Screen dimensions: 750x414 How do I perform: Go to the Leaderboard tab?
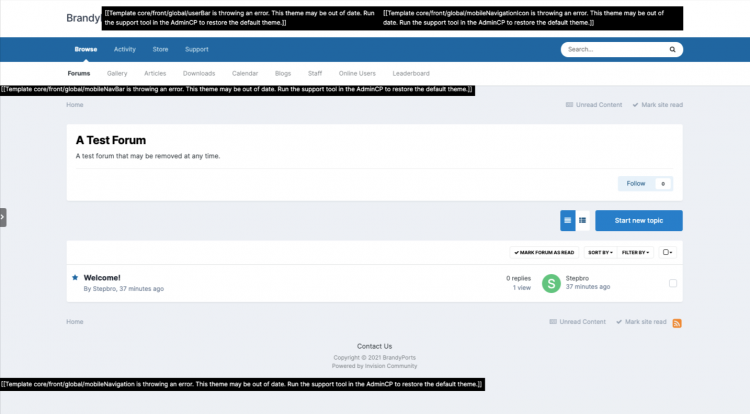click(411, 73)
